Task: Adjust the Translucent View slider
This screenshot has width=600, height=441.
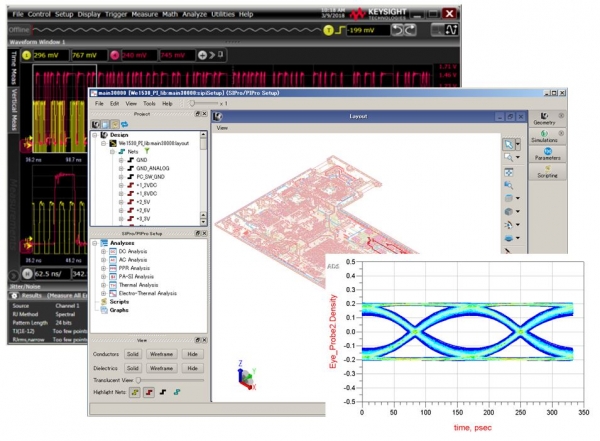Action: 140,379
